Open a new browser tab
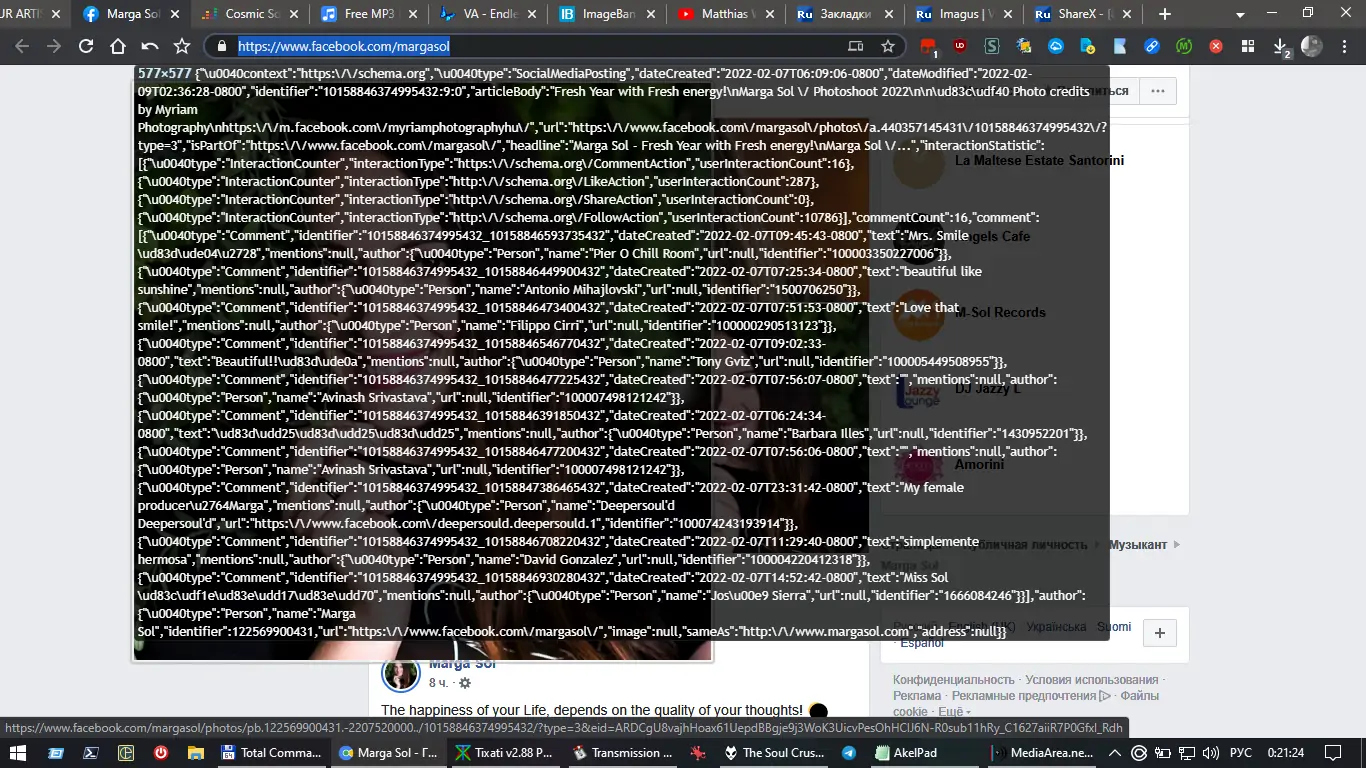Viewport: 1366px width, 768px height. (x=1164, y=14)
